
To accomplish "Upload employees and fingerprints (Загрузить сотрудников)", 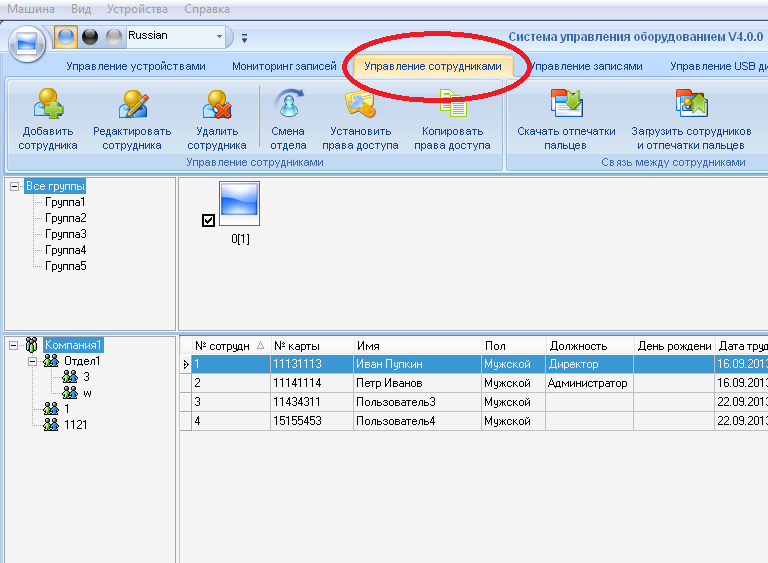I will click(x=691, y=104).
